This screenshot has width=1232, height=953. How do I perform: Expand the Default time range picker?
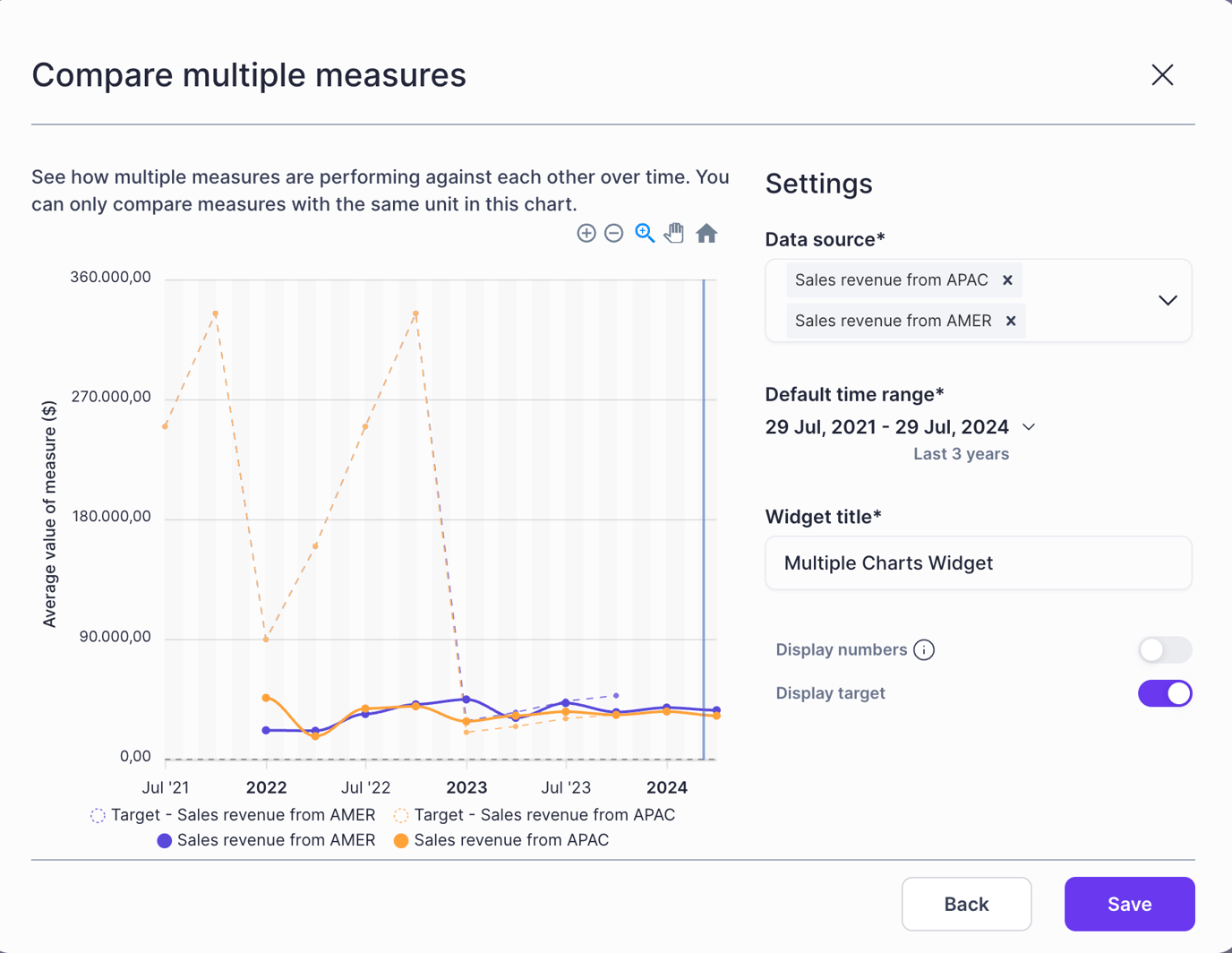point(1027,426)
